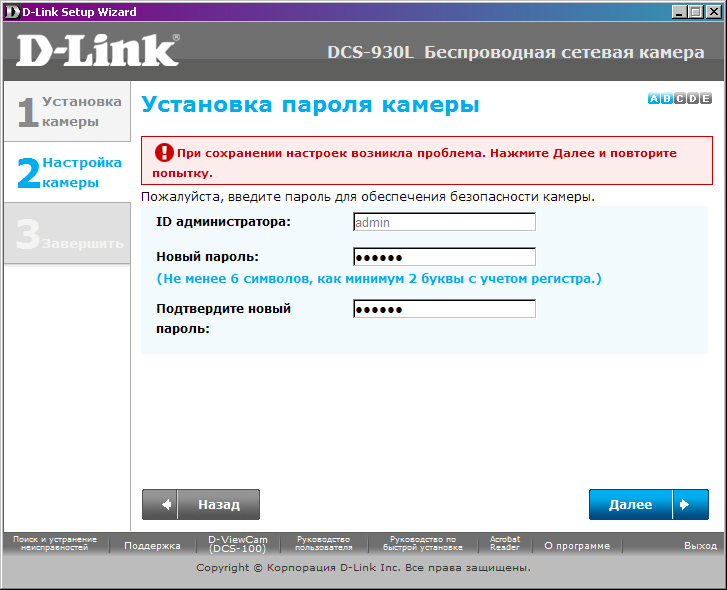Click Выход to exit the wizard
727x590 pixels.
700,546
